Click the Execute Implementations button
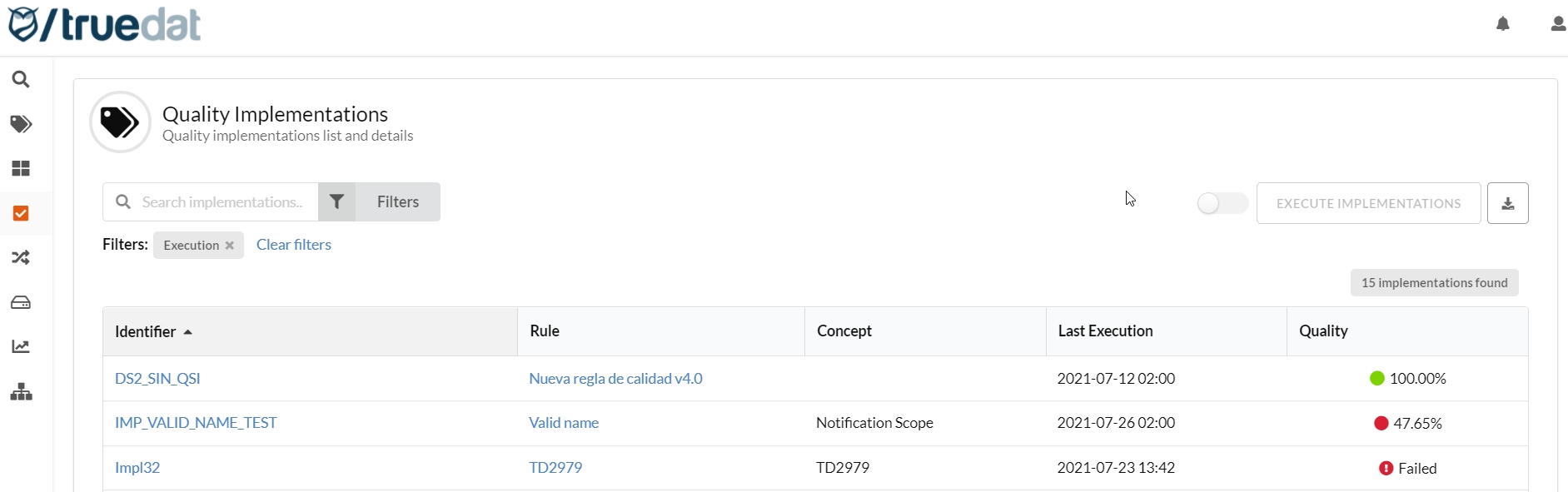 1368,203
